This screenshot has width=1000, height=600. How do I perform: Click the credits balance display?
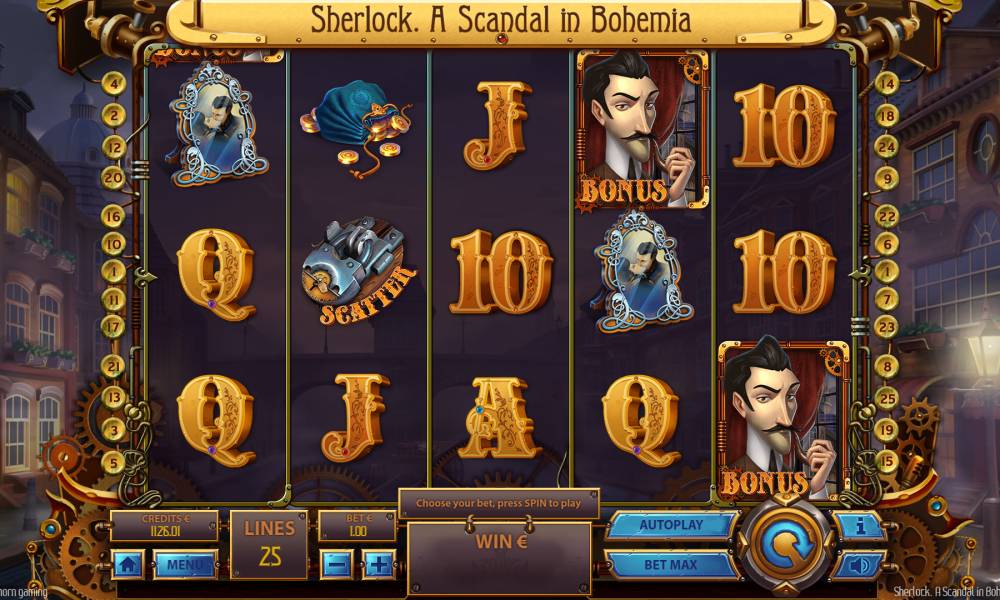(x=165, y=525)
